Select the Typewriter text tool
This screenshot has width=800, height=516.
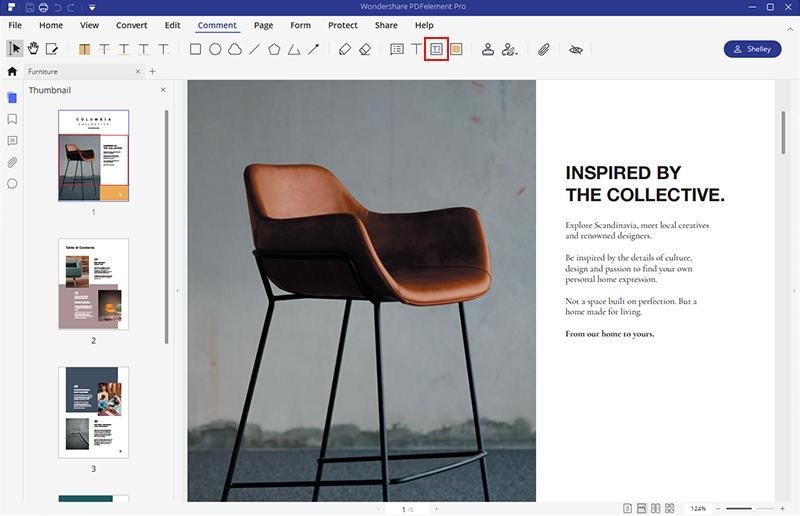click(417, 49)
